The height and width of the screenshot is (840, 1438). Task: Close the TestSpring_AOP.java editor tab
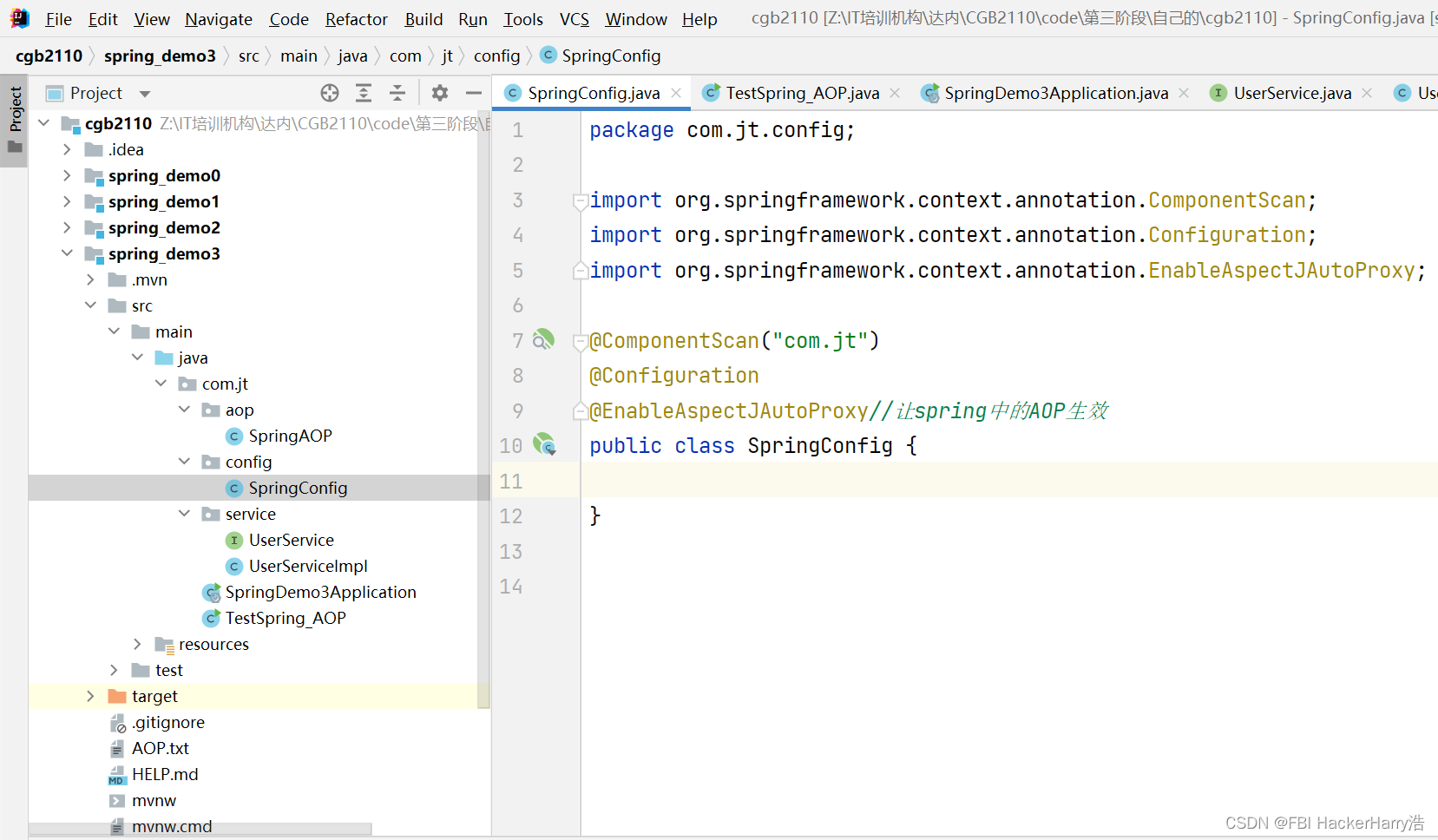(895, 93)
